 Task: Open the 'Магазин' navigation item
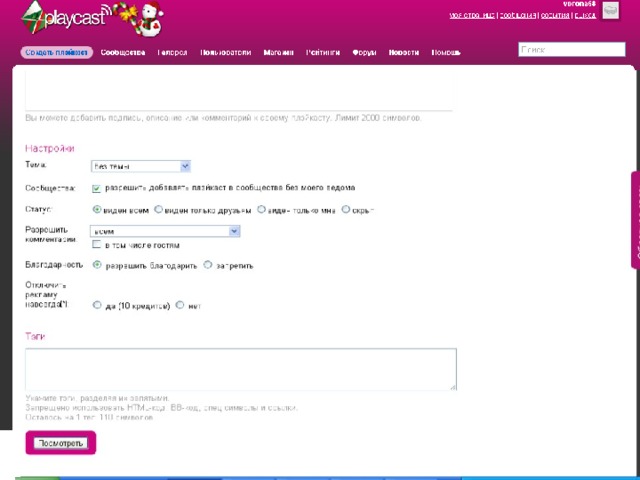(278, 53)
